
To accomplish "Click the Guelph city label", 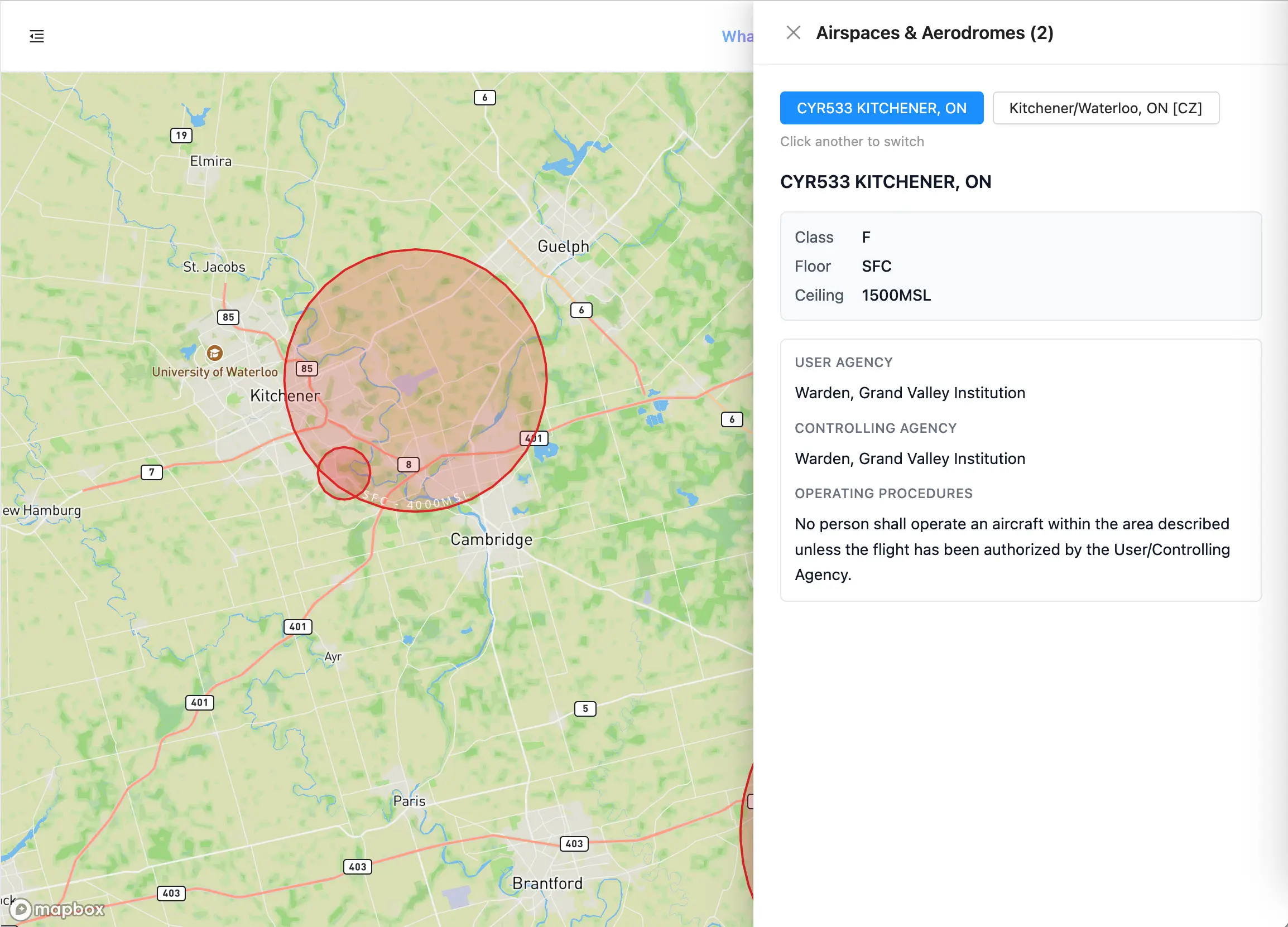I will click(563, 247).
